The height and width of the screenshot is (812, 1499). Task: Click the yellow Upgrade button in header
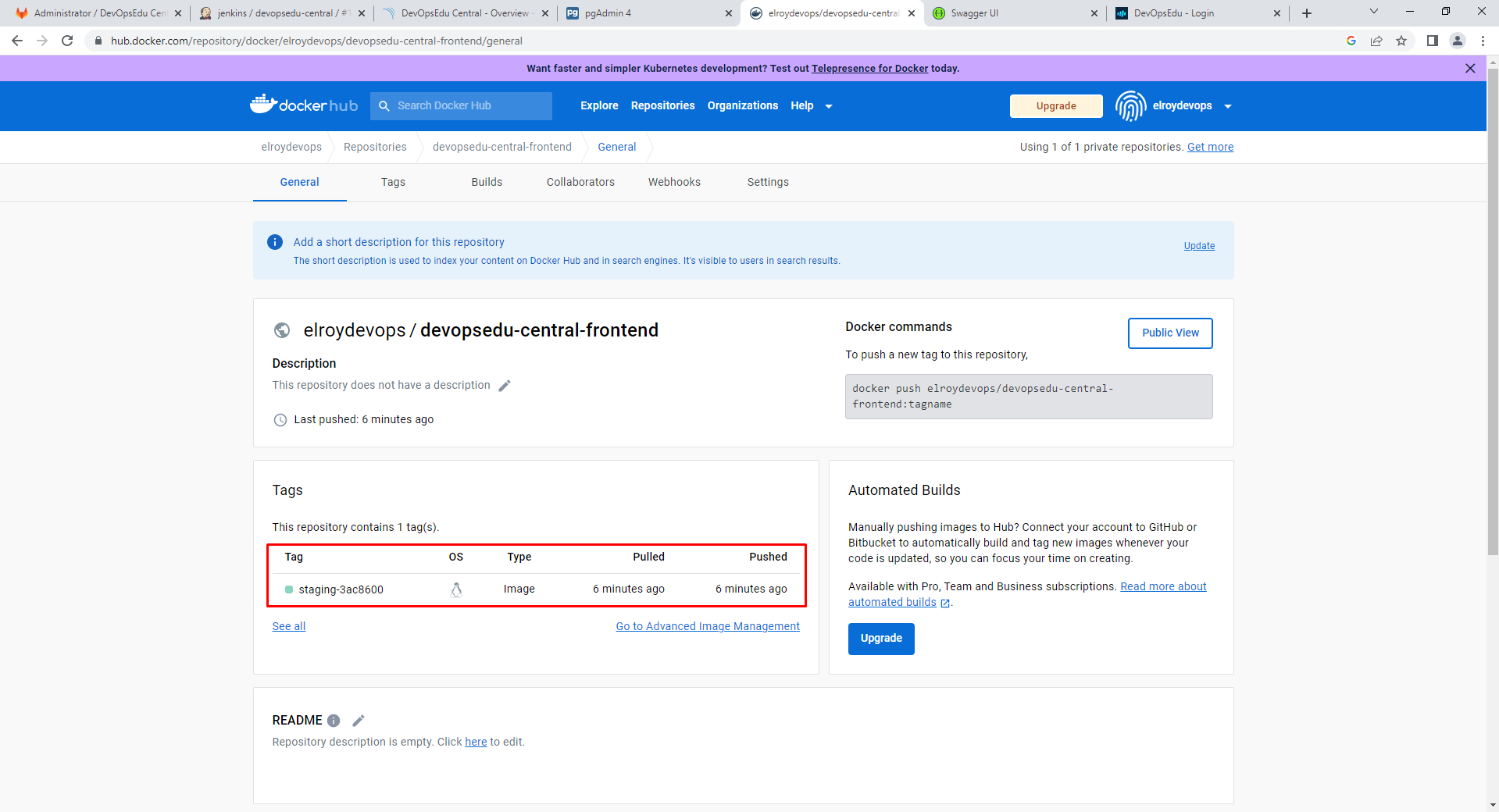1056,106
